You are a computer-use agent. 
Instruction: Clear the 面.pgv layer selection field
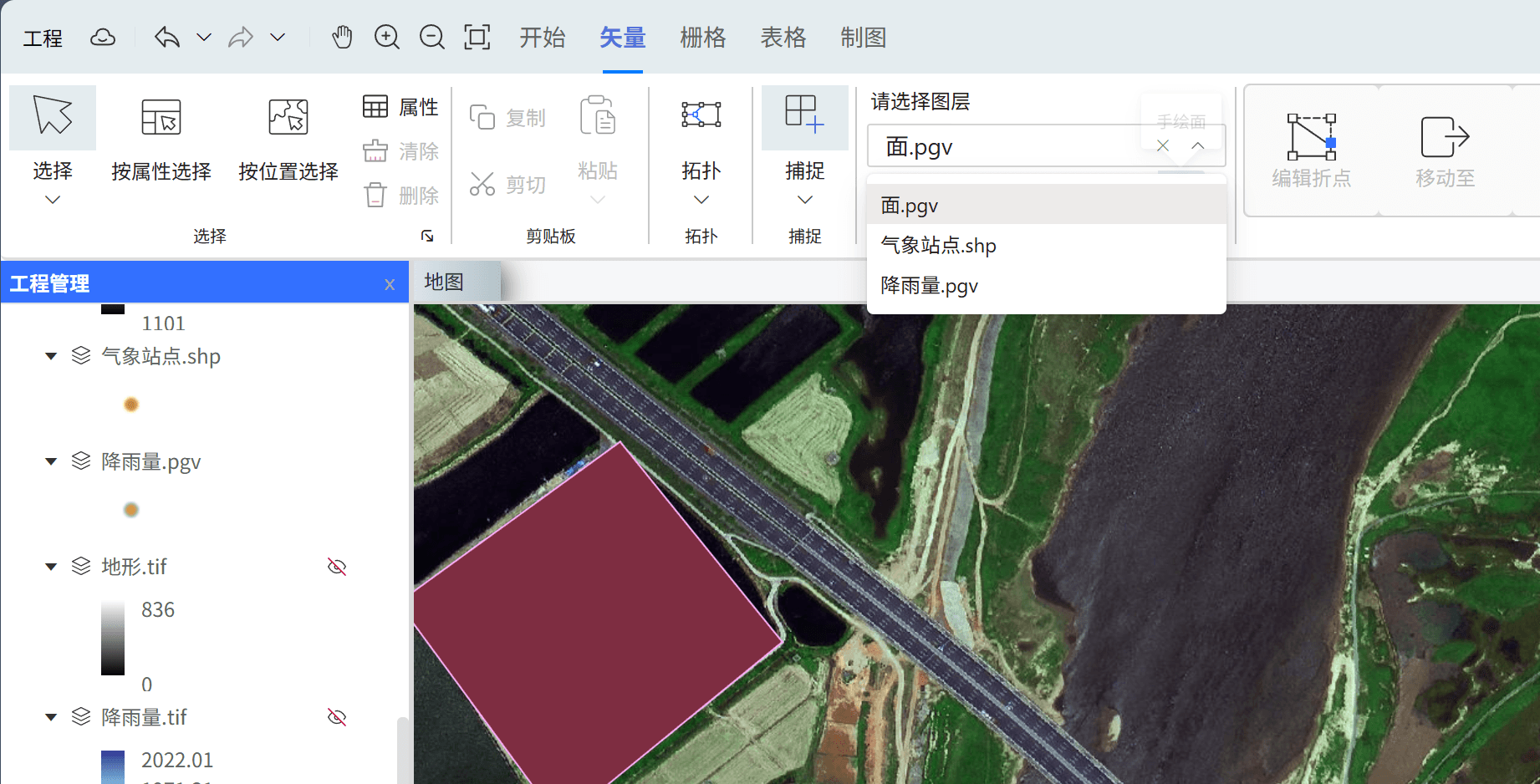1162,145
